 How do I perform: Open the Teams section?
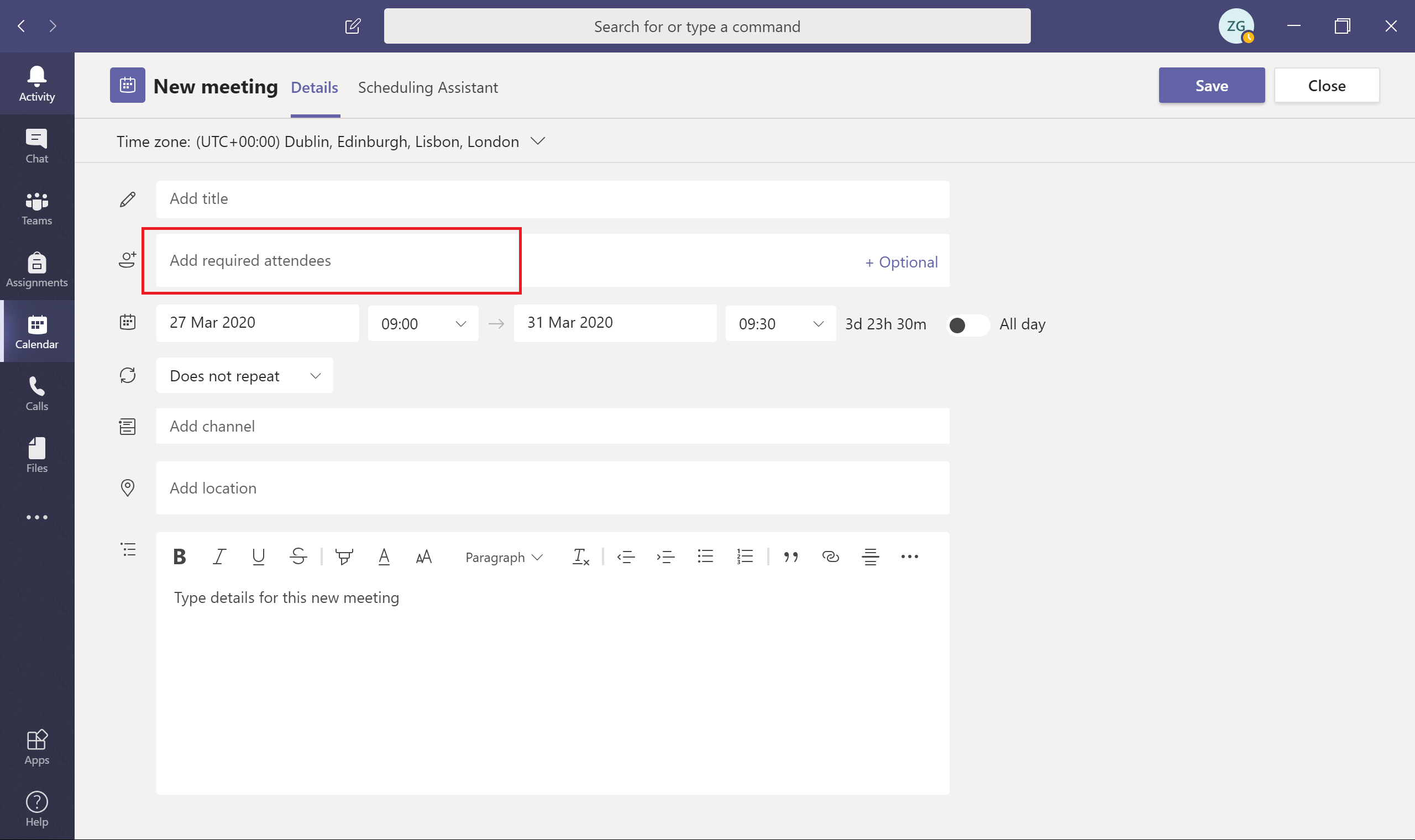(x=37, y=208)
